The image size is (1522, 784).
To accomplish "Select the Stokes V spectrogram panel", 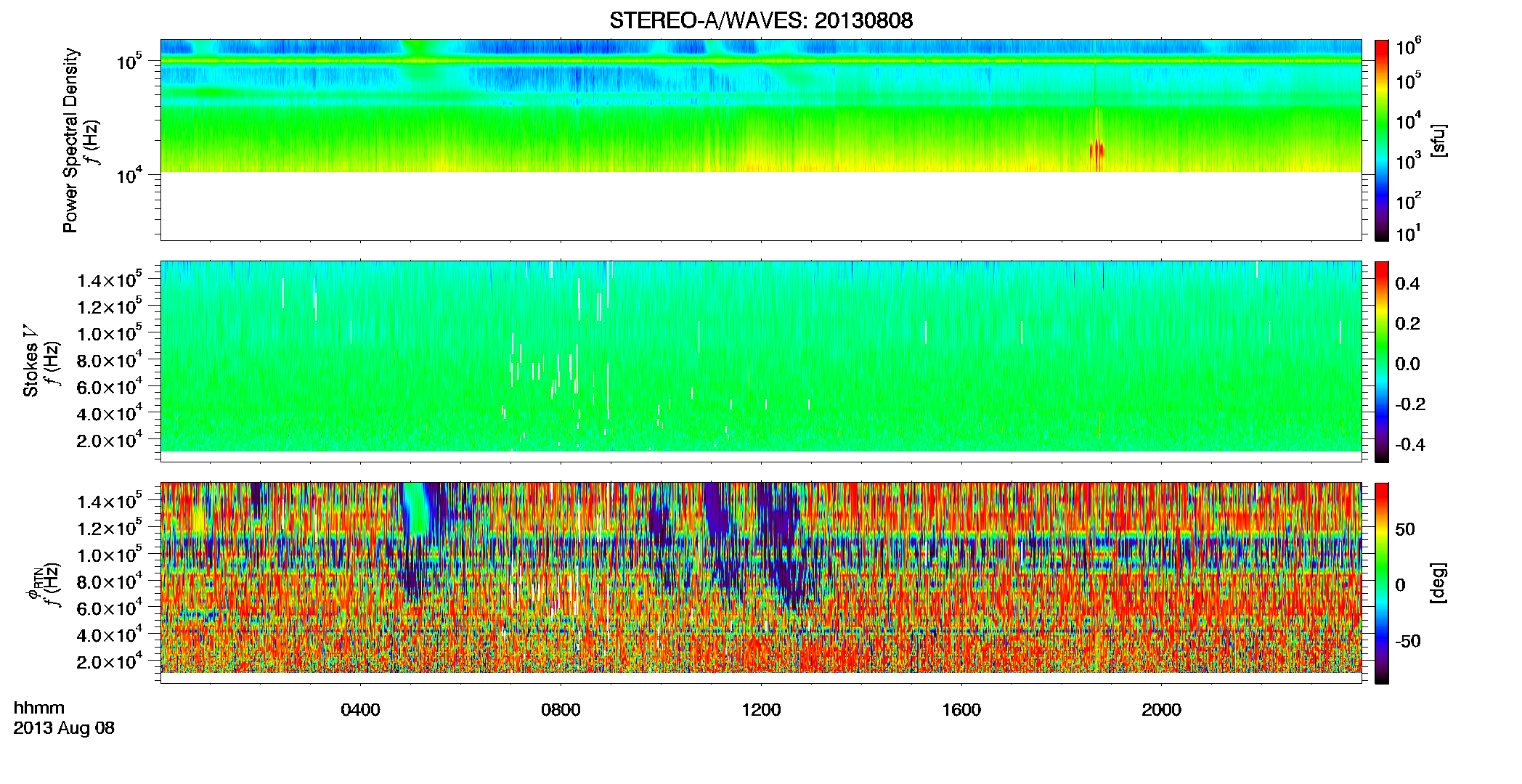I will click(x=761, y=362).
